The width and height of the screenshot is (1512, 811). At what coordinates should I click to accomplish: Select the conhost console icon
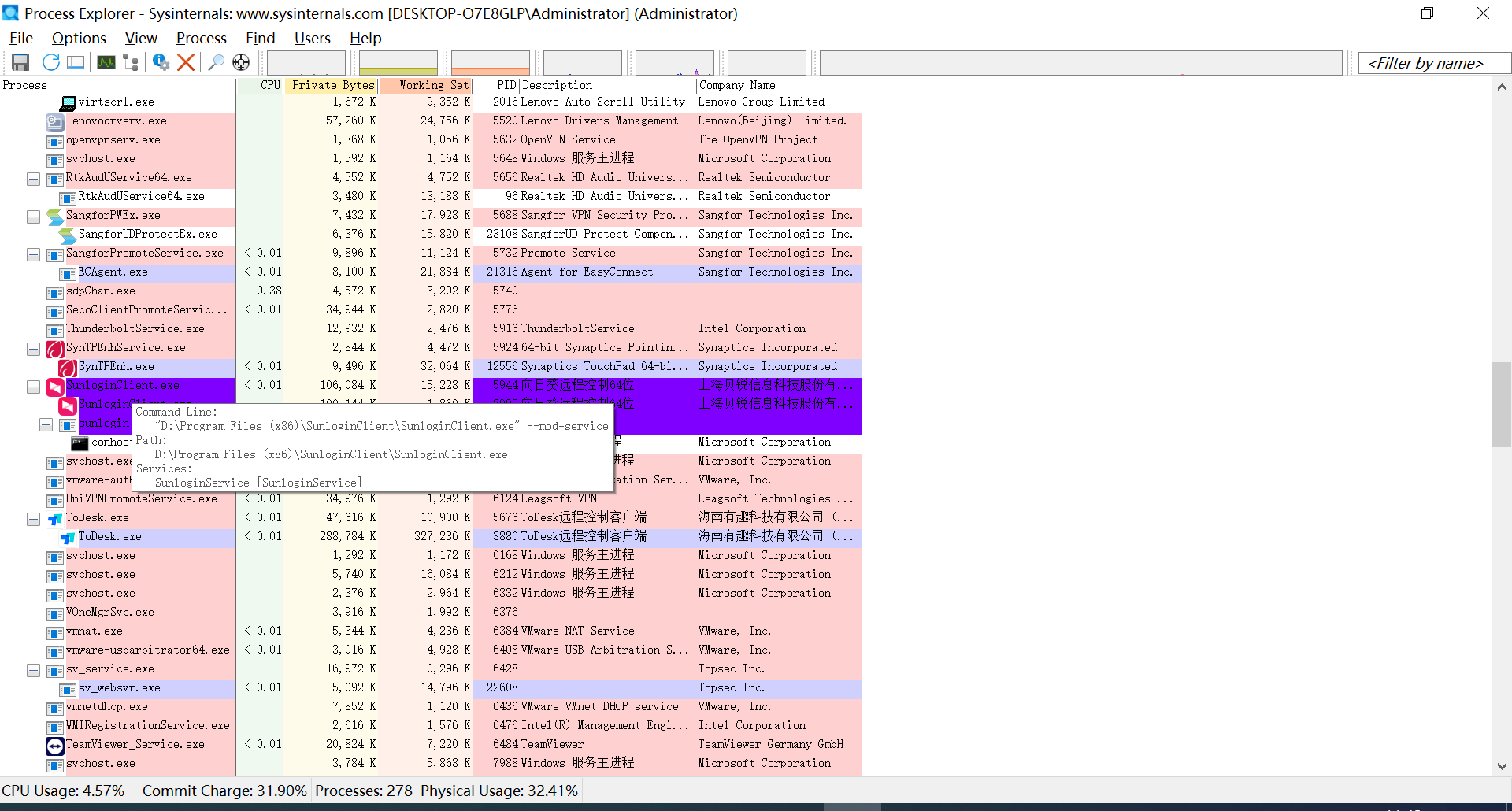pos(80,443)
